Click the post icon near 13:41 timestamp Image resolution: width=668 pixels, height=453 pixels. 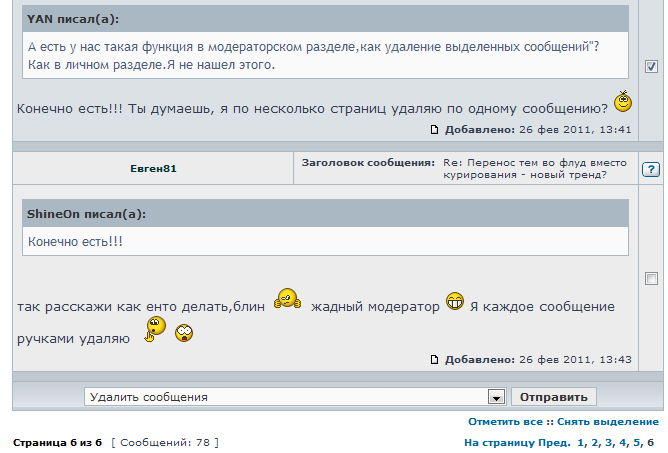pyautogui.click(x=434, y=130)
